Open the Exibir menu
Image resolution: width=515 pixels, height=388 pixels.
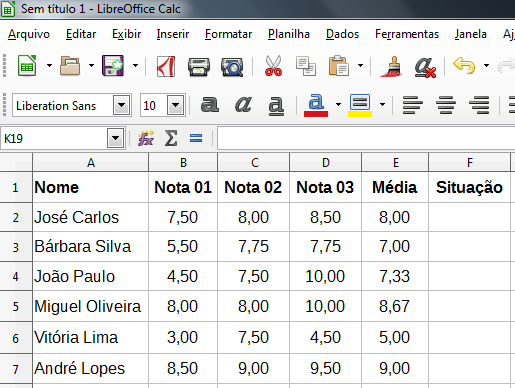(127, 34)
